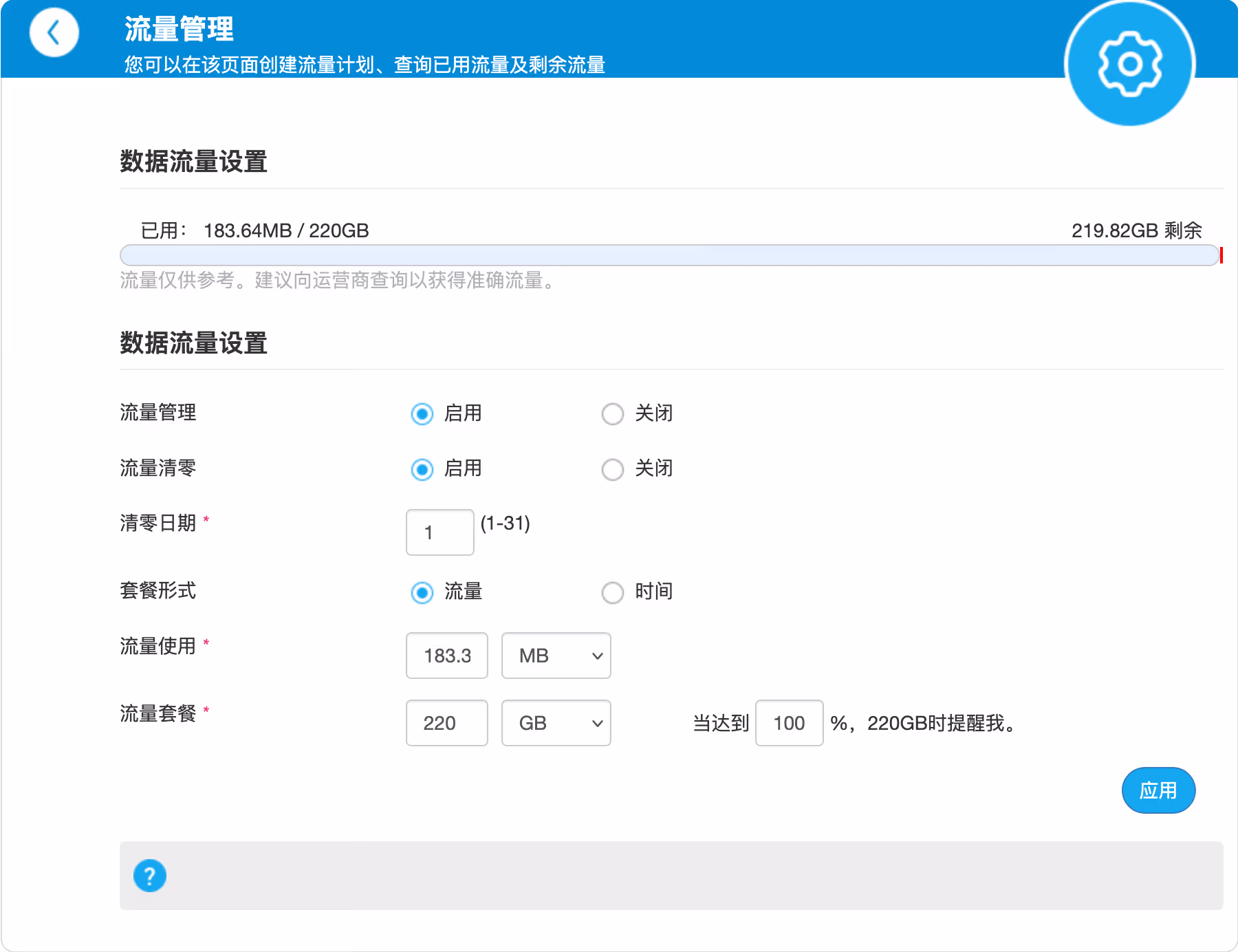
Task: Click the 清零日期 input field
Action: pyautogui.click(x=439, y=532)
